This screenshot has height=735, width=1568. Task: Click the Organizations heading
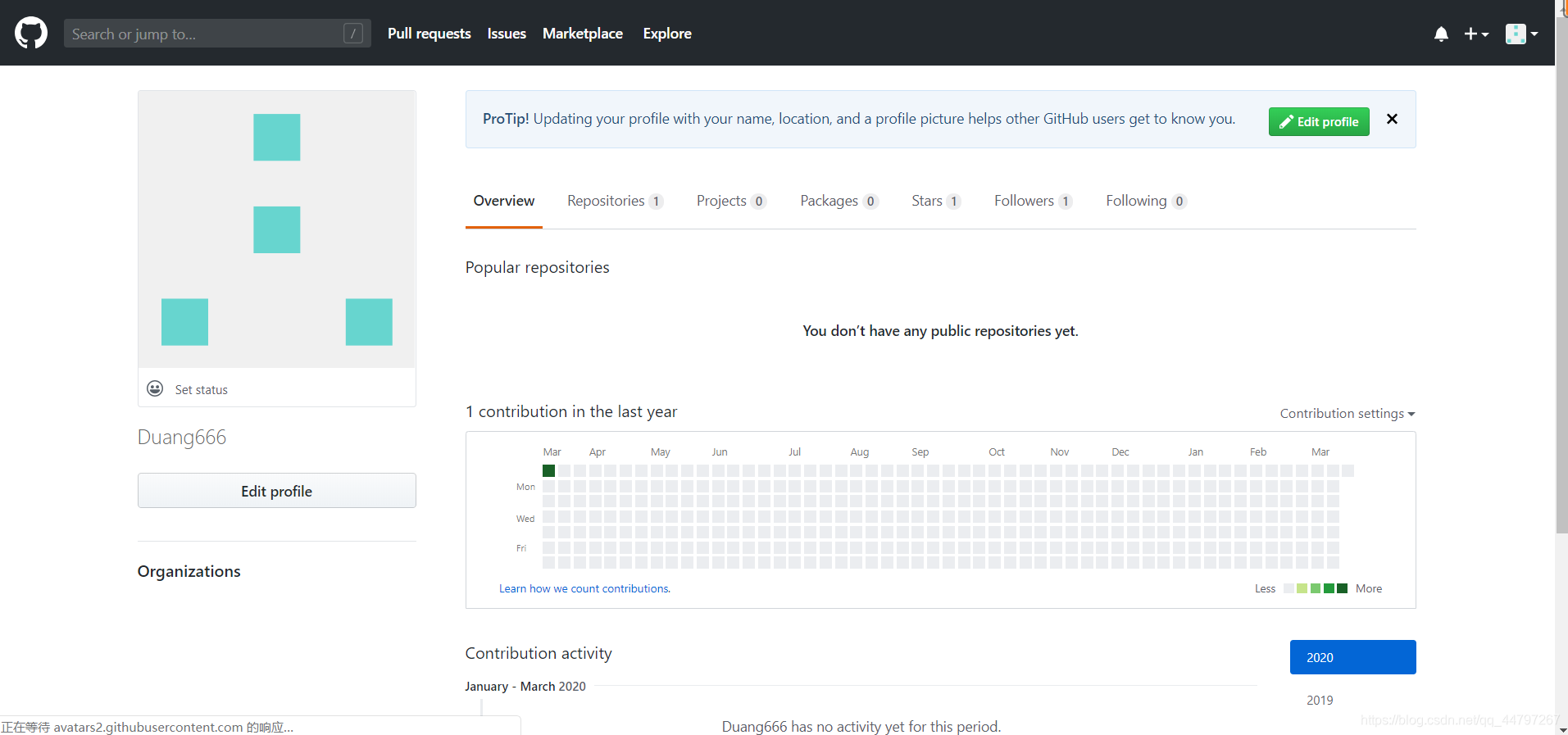click(189, 571)
